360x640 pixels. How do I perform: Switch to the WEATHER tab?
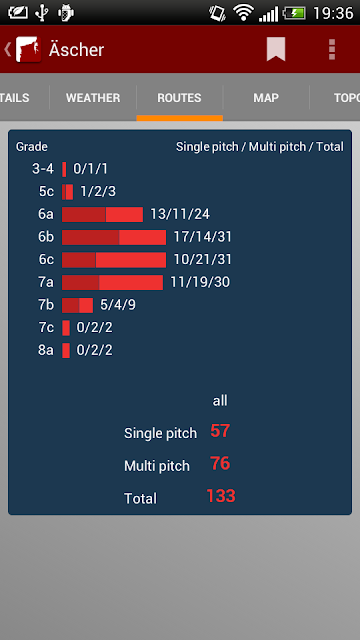[x=93, y=98]
